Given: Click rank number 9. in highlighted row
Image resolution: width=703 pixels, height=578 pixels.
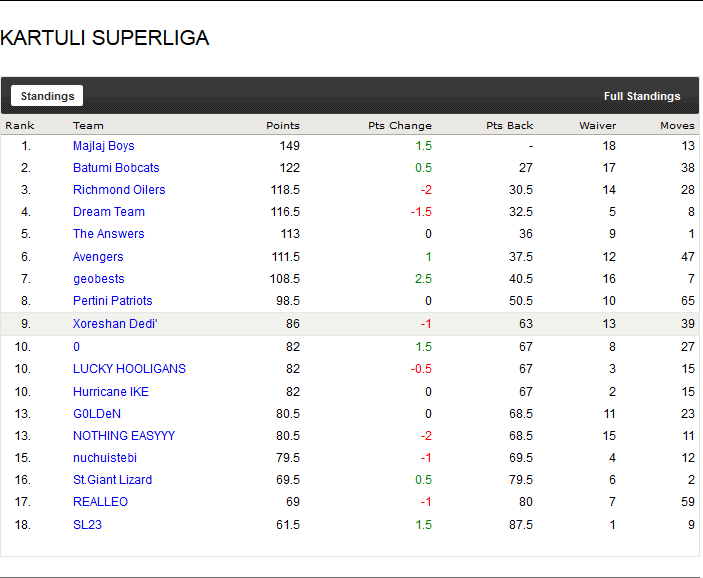Looking at the screenshot, I should pos(26,324).
